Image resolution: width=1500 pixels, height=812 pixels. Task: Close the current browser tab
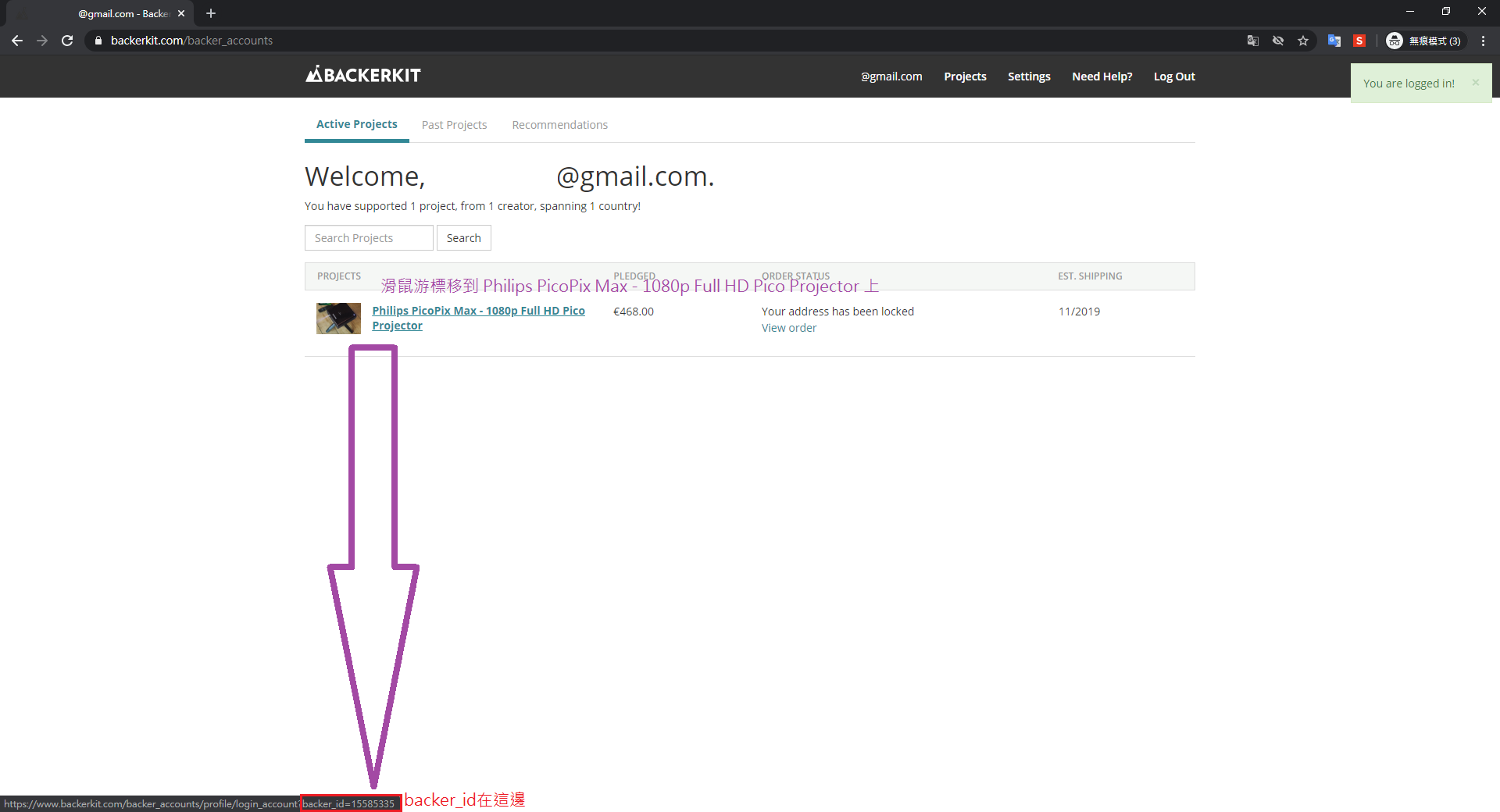click(x=181, y=13)
